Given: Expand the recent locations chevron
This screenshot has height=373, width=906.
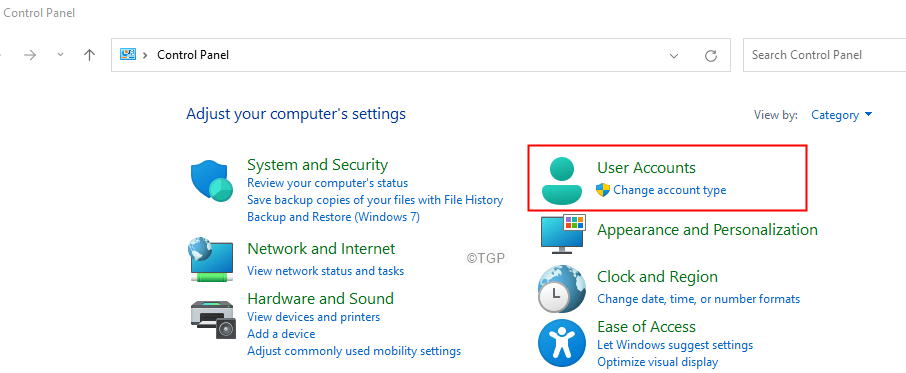Looking at the screenshot, I should tap(61, 55).
